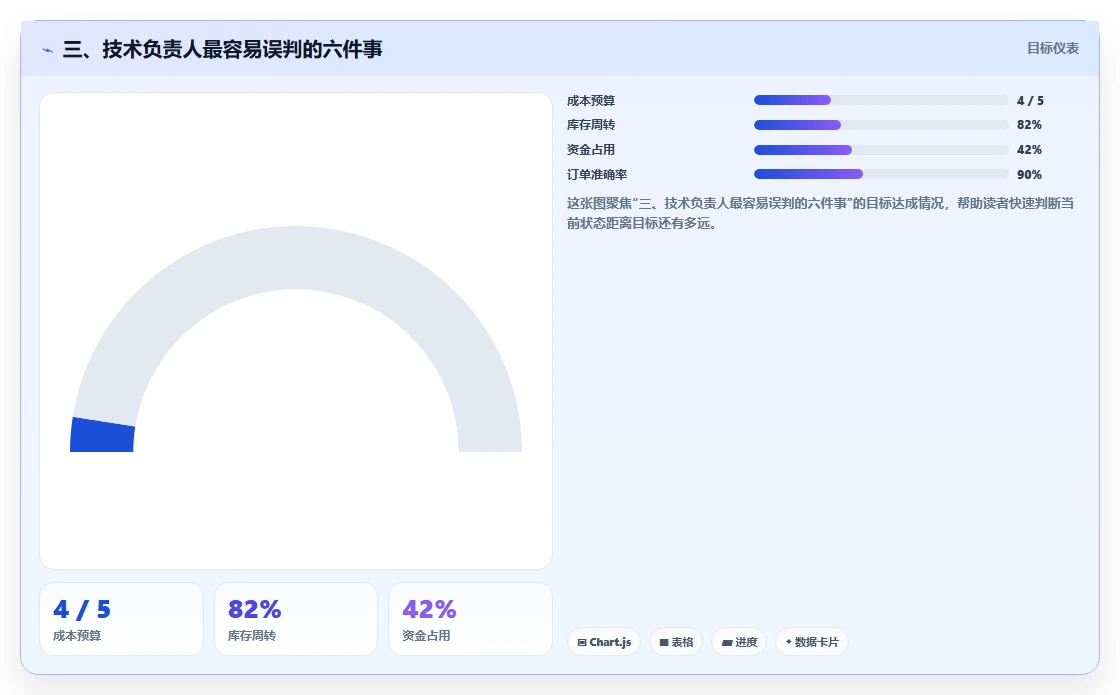Image resolution: width=1120 pixels, height=695 pixels.
Task: Click the 资金占用 progress bar
Action: point(881,150)
